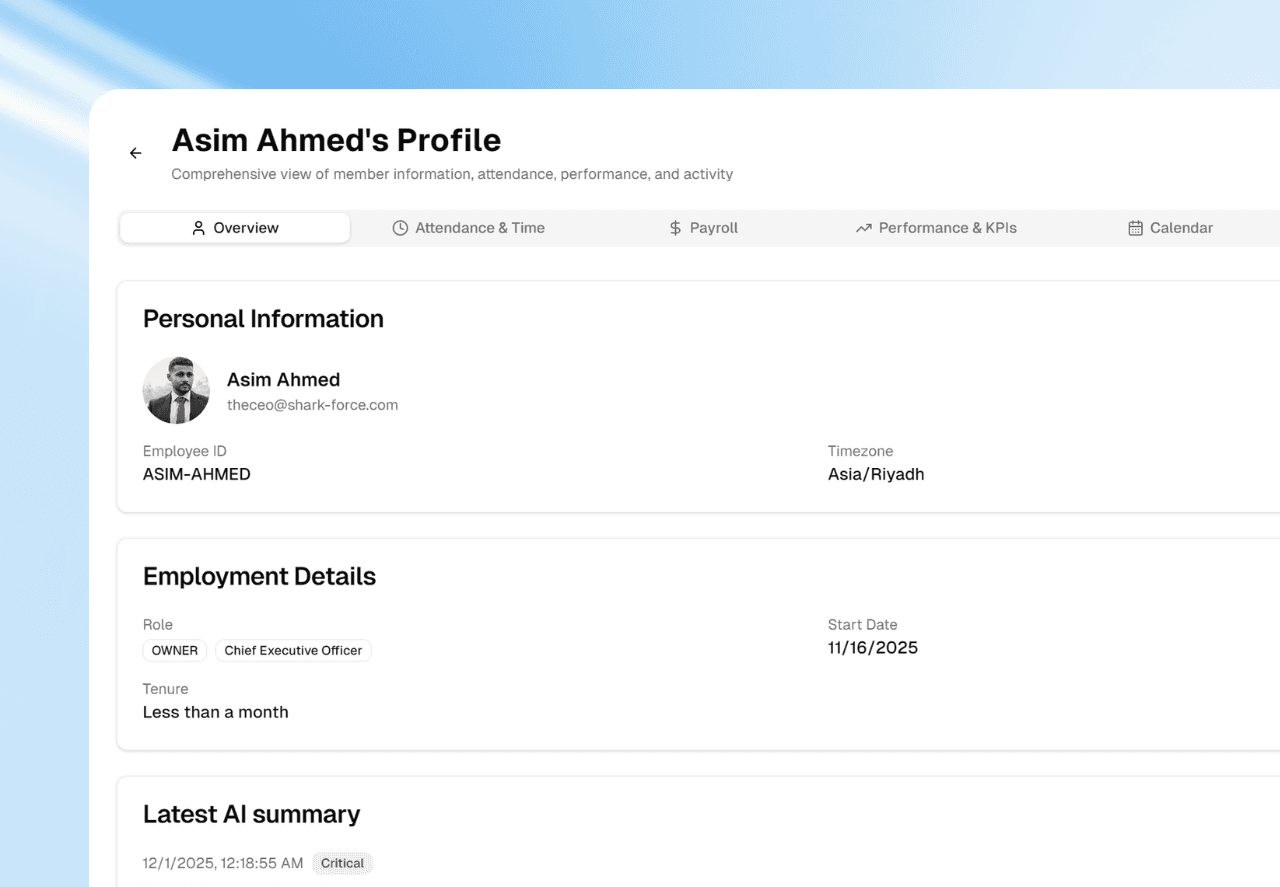This screenshot has width=1280, height=887.
Task: Open the Calendar tab
Action: (x=1170, y=228)
